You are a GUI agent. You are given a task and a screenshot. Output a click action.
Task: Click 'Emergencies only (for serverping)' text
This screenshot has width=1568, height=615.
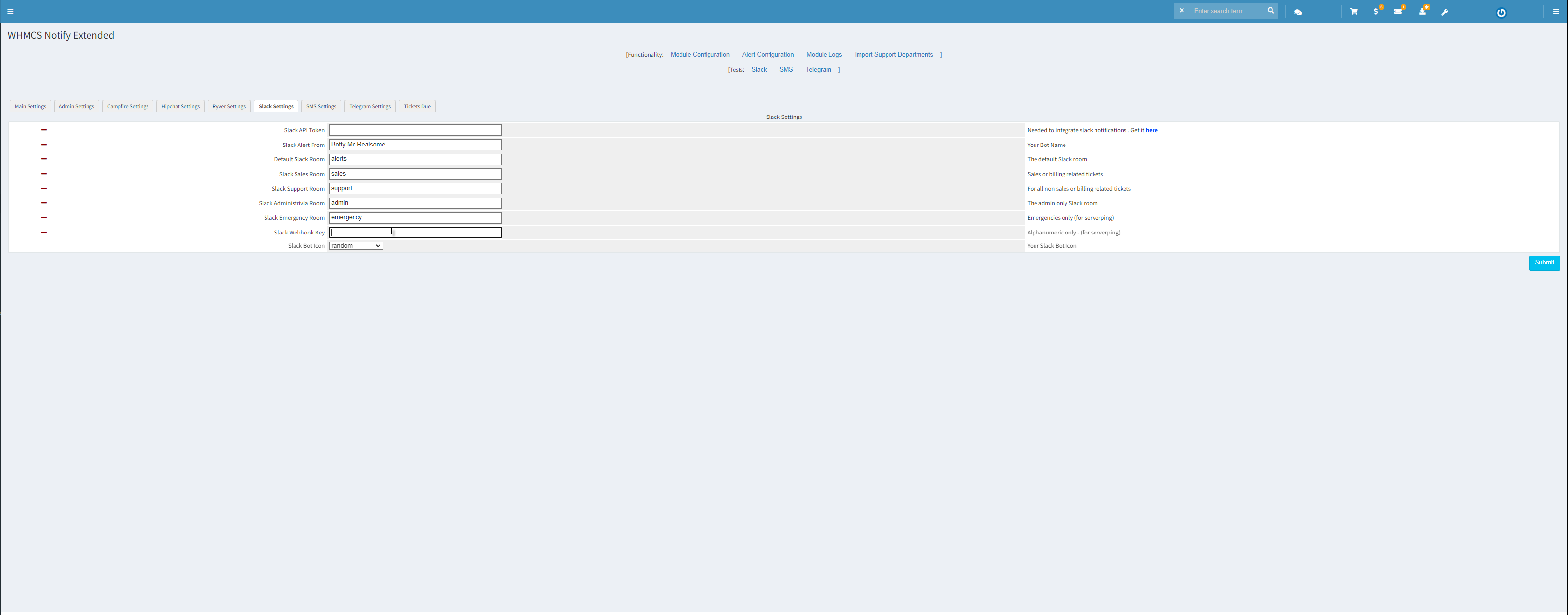pyautogui.click(x=1070, y=218)
